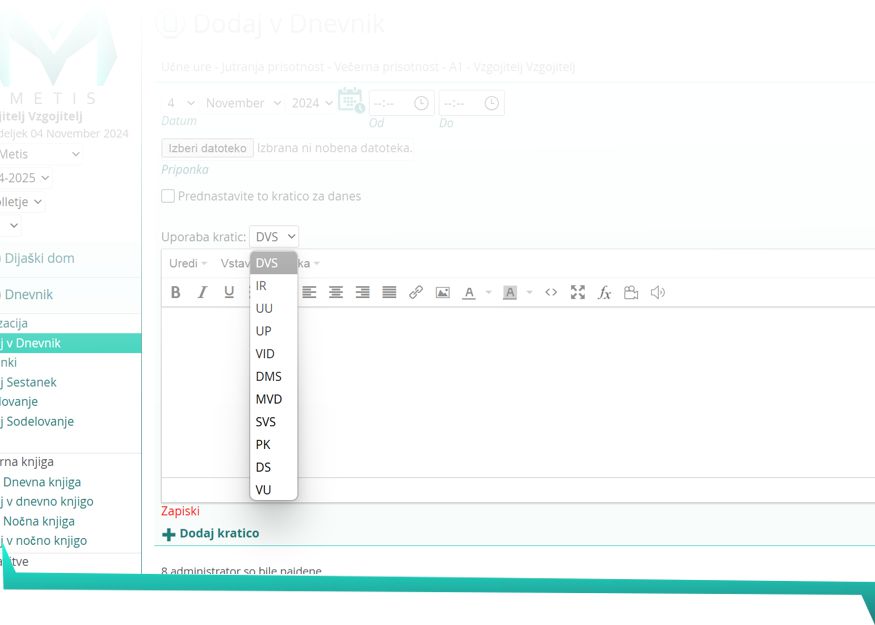The height and width of the screenshot is (625, 875).
Task: Justify text with full-align icon
Action: coord(389,293)
